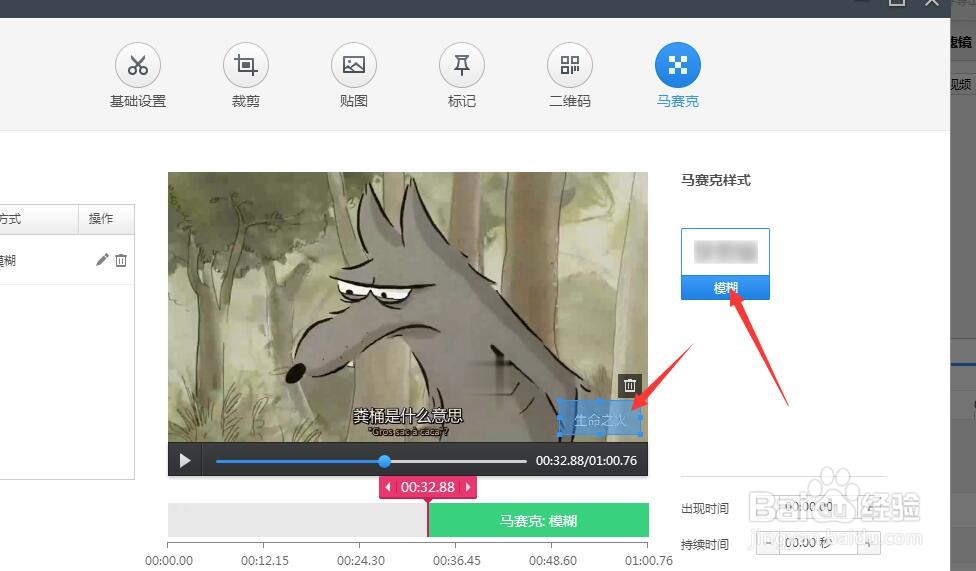976x571 pixels.
Task: Click the 00:32.88/01:00.76 playback time text
Action: [x=586, y=461]
